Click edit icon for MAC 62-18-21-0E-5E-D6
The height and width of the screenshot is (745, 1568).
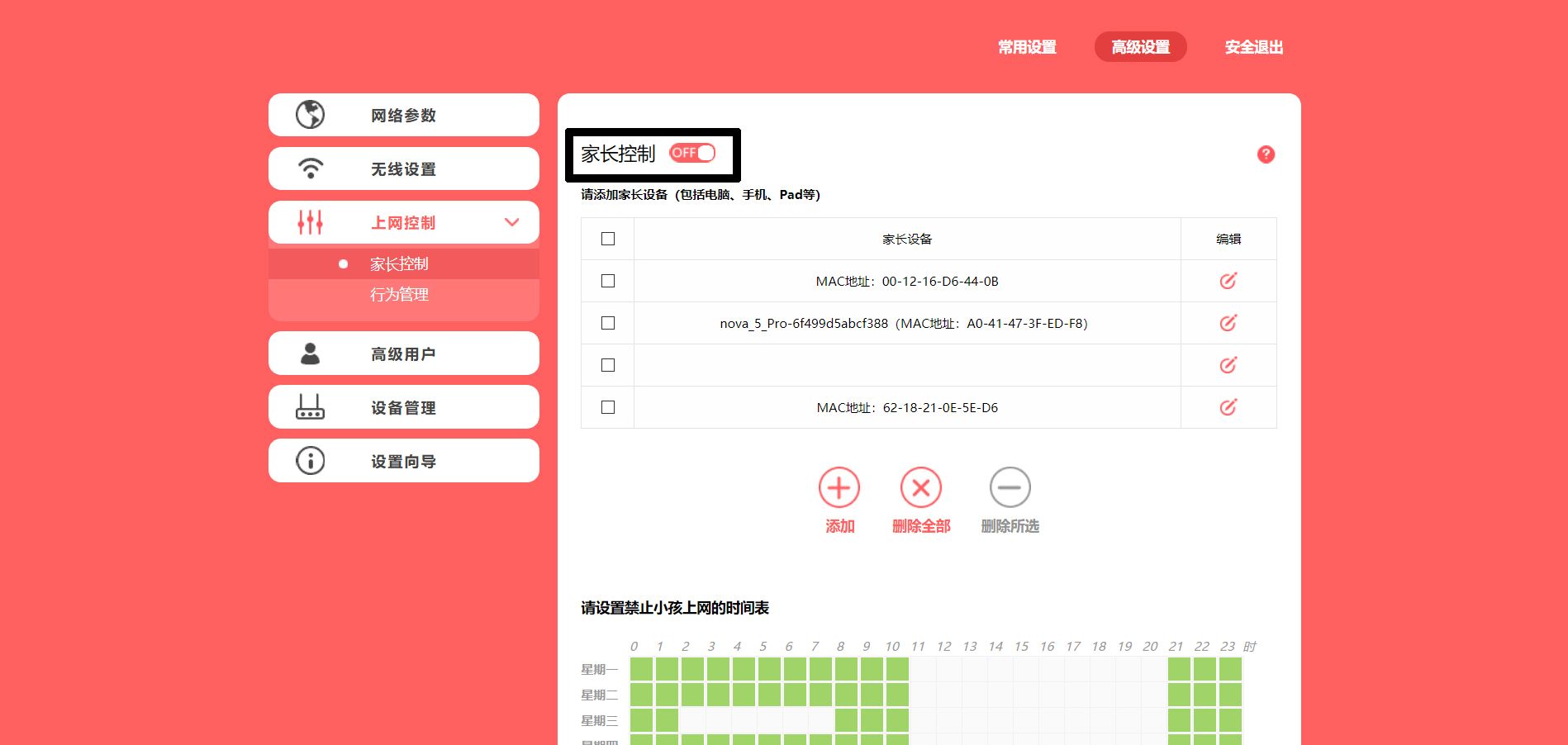1228,407
